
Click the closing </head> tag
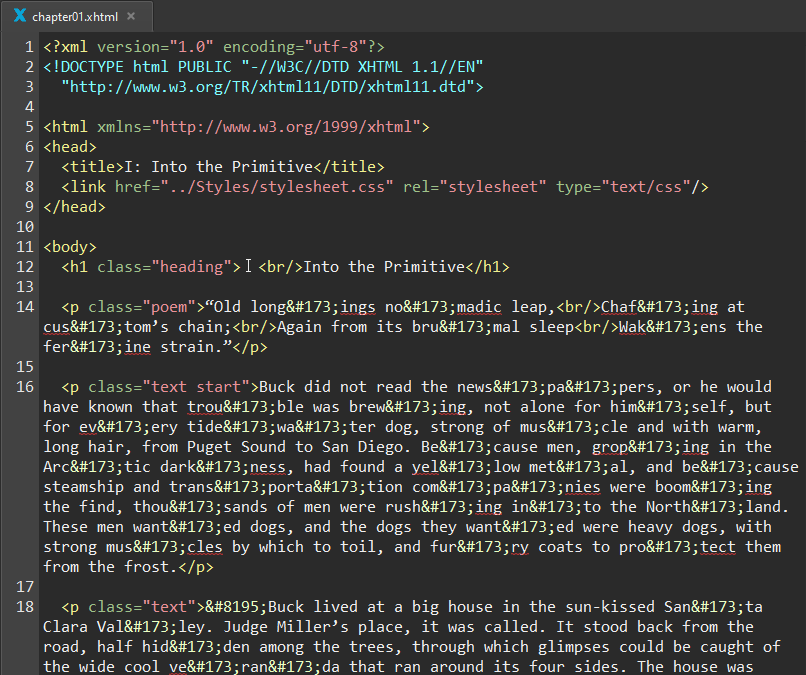coord(75,207)
